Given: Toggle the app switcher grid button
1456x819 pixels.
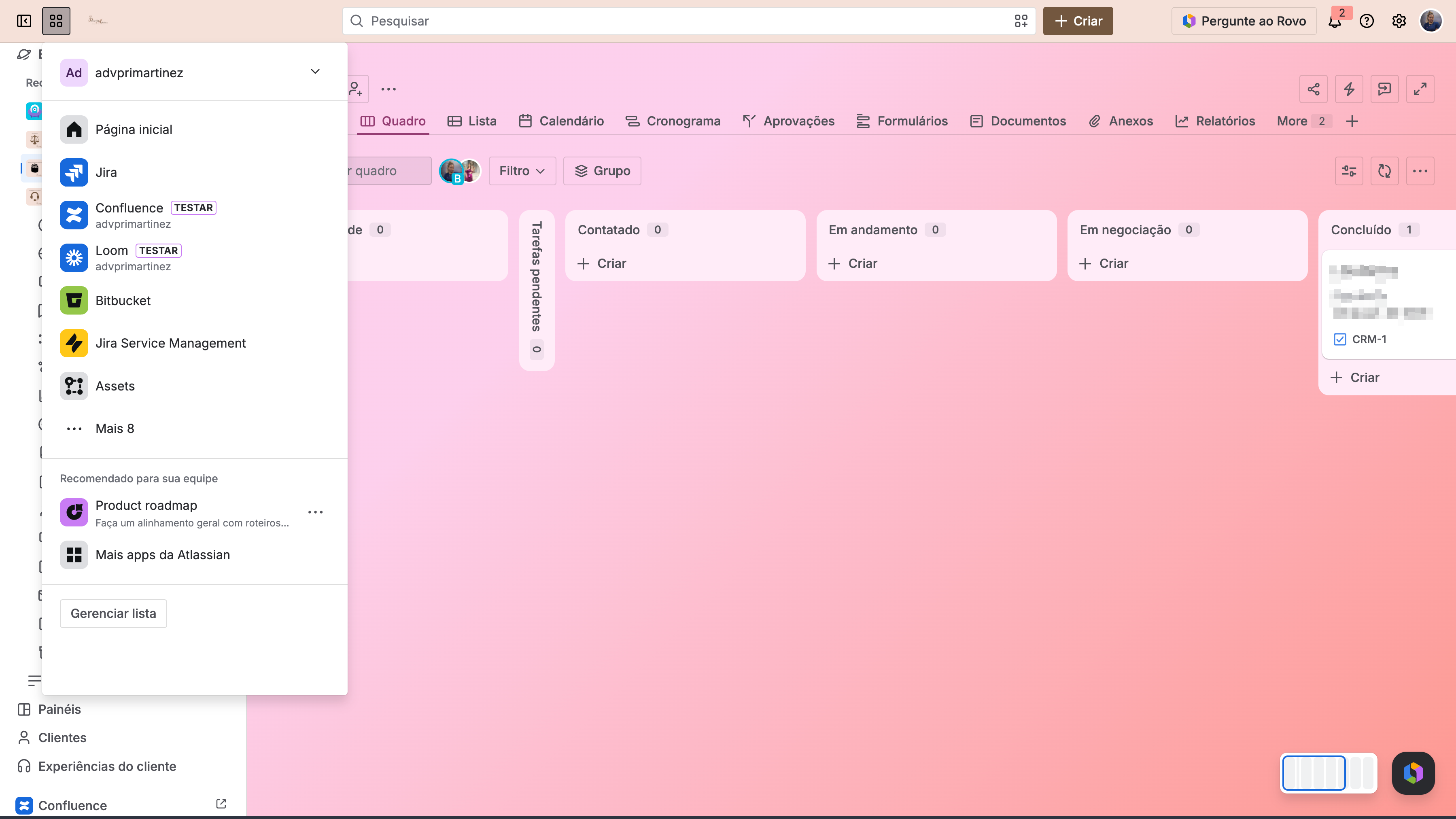Looking at the screenshot, I should [x=56, y=21].
